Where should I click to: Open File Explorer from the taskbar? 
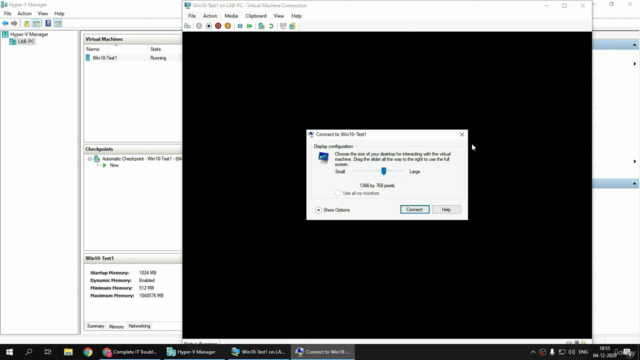[68, 352]
